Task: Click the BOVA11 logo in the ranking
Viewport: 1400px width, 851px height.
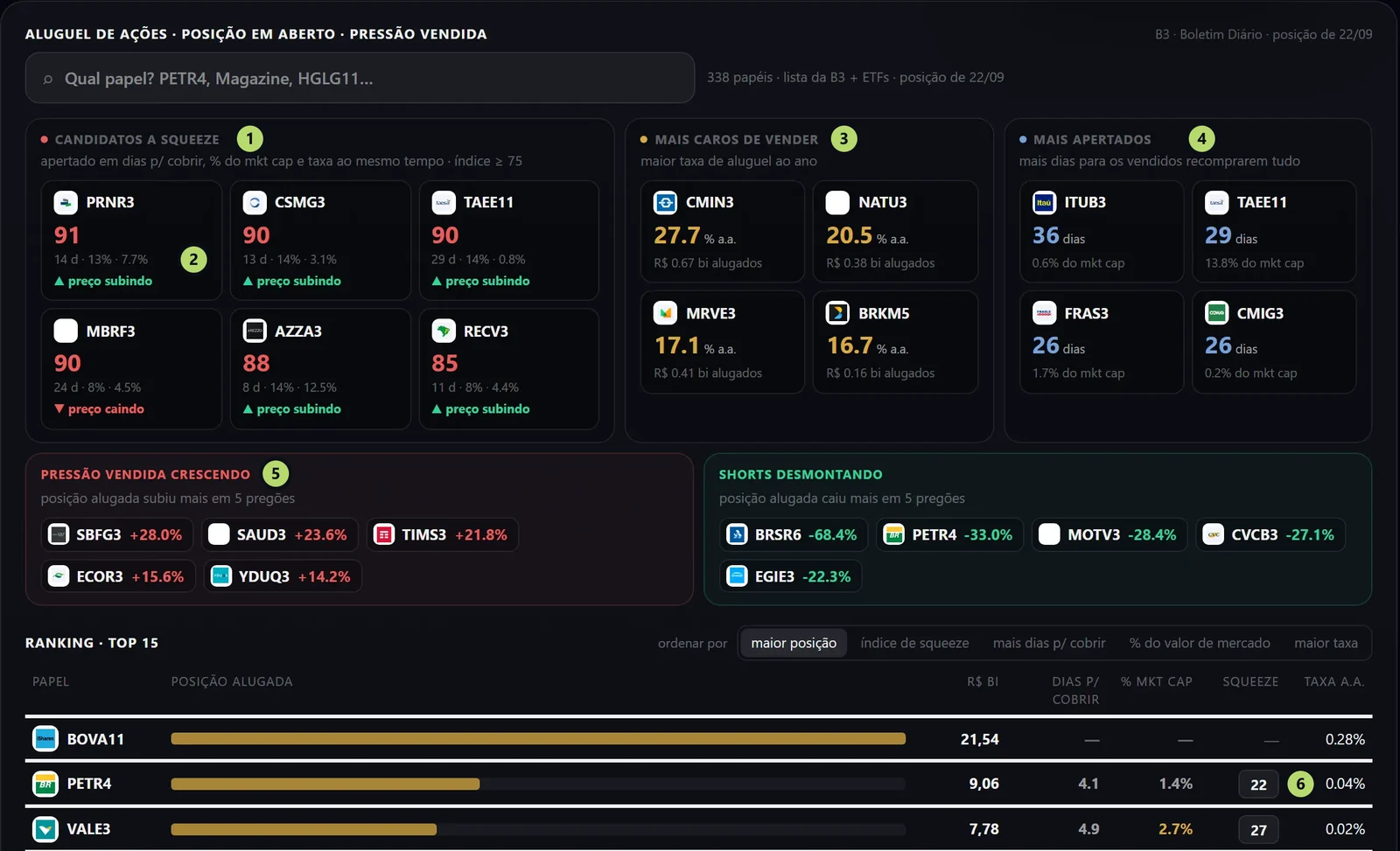Action: coord(45,739)
